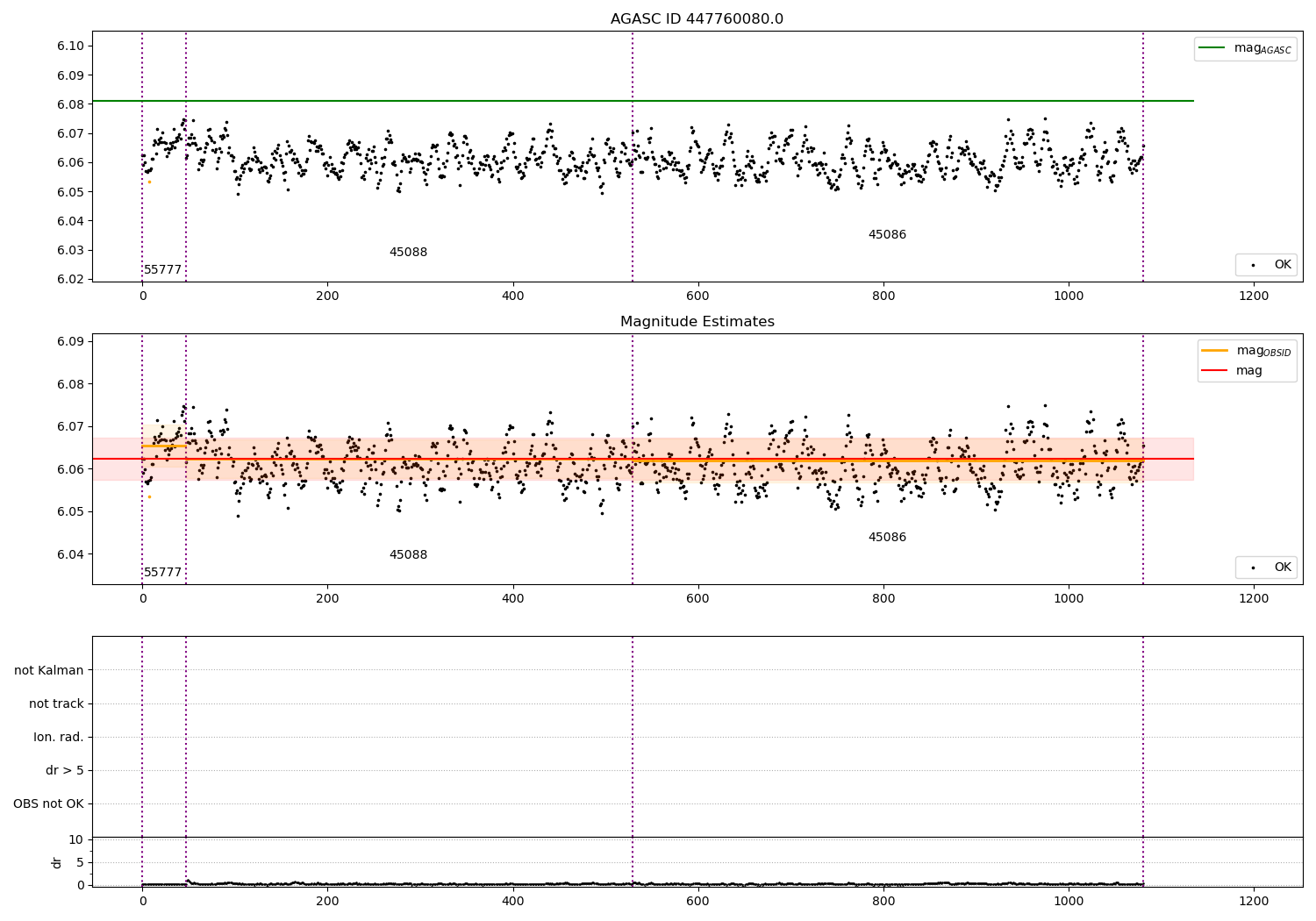Click the lone orange data point in the top plot
This screenshot has height=921, width=1316.
149,182
